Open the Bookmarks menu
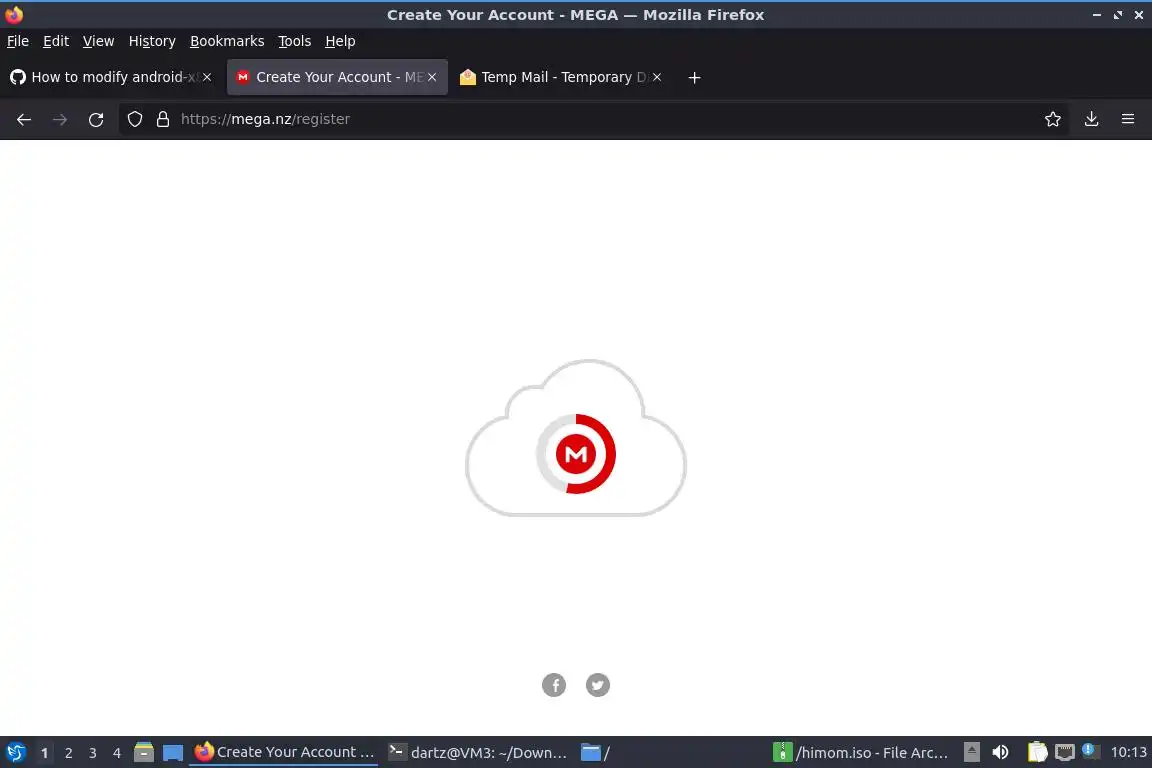This screenshot has height=768, width=1152. pyautogui.click(x=227, y=41)
